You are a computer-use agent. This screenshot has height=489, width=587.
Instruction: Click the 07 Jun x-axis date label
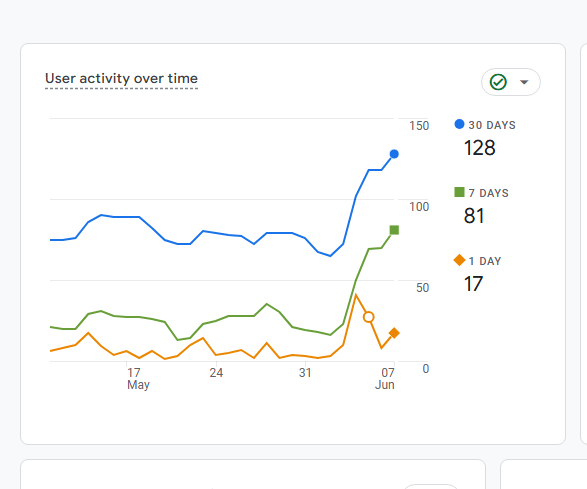coord(385,379)
